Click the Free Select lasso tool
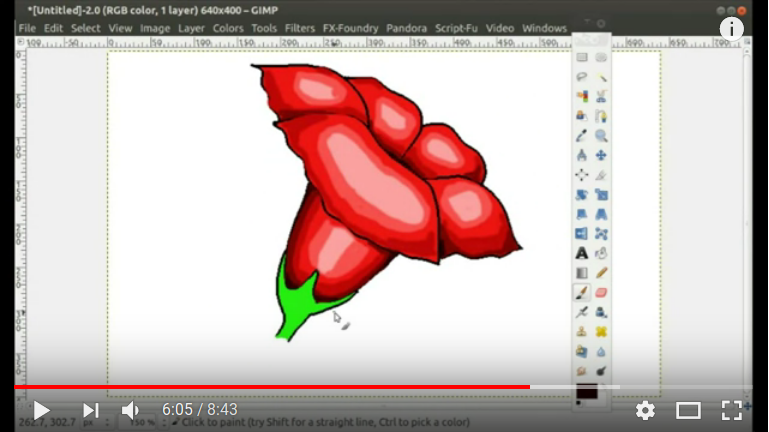Image resolution: width=769 pixels, height=432 pixels. (581, 77)
